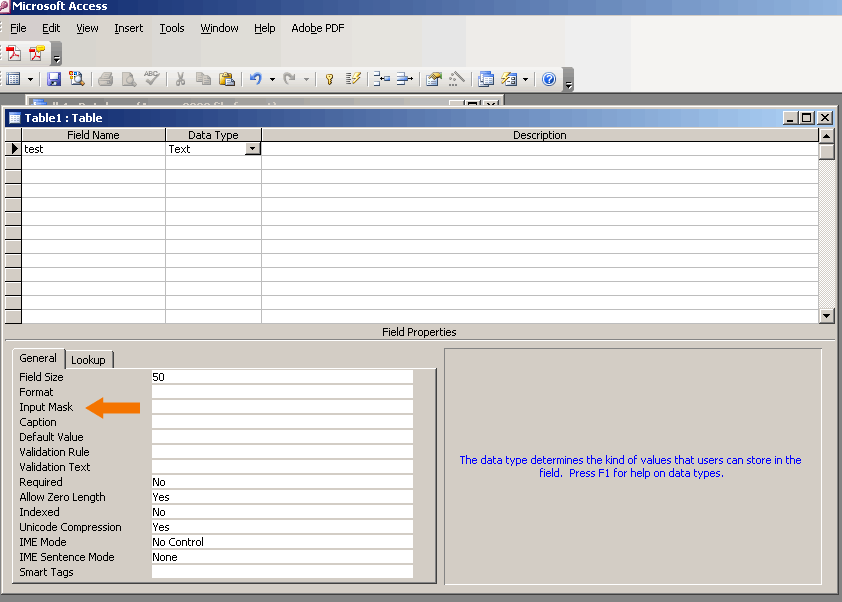Click the Delete Rows icon
The image size is (842, 602).
pyautogui.click(x=404, y=79)
